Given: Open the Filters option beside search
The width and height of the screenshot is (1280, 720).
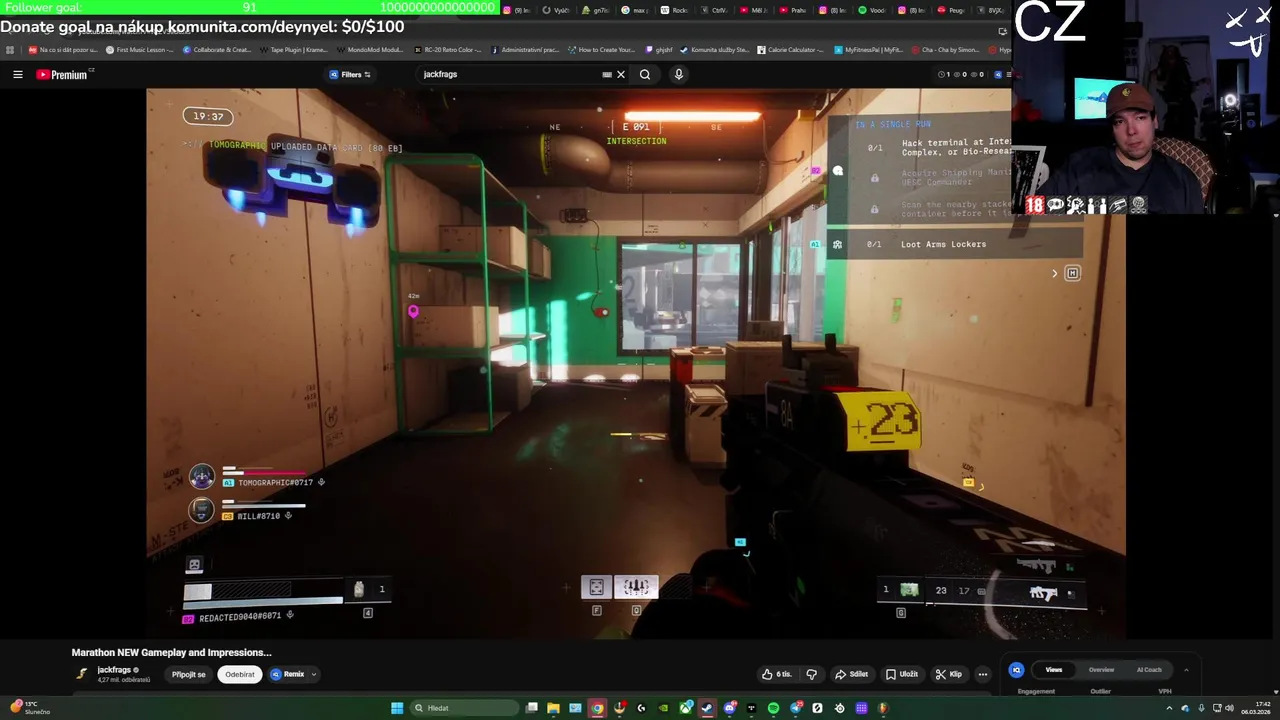Looking at the screenshot, I should (350, 74).
